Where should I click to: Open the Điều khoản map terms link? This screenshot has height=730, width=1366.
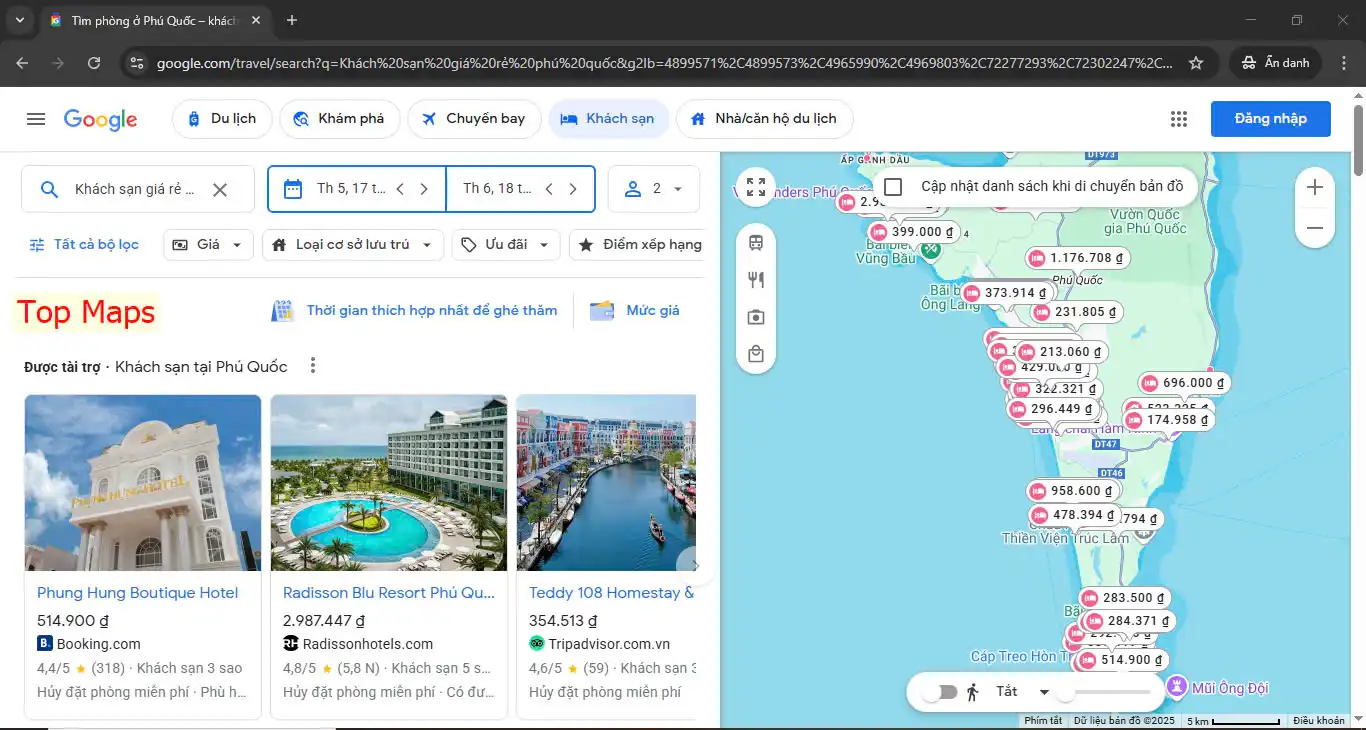1319,721
